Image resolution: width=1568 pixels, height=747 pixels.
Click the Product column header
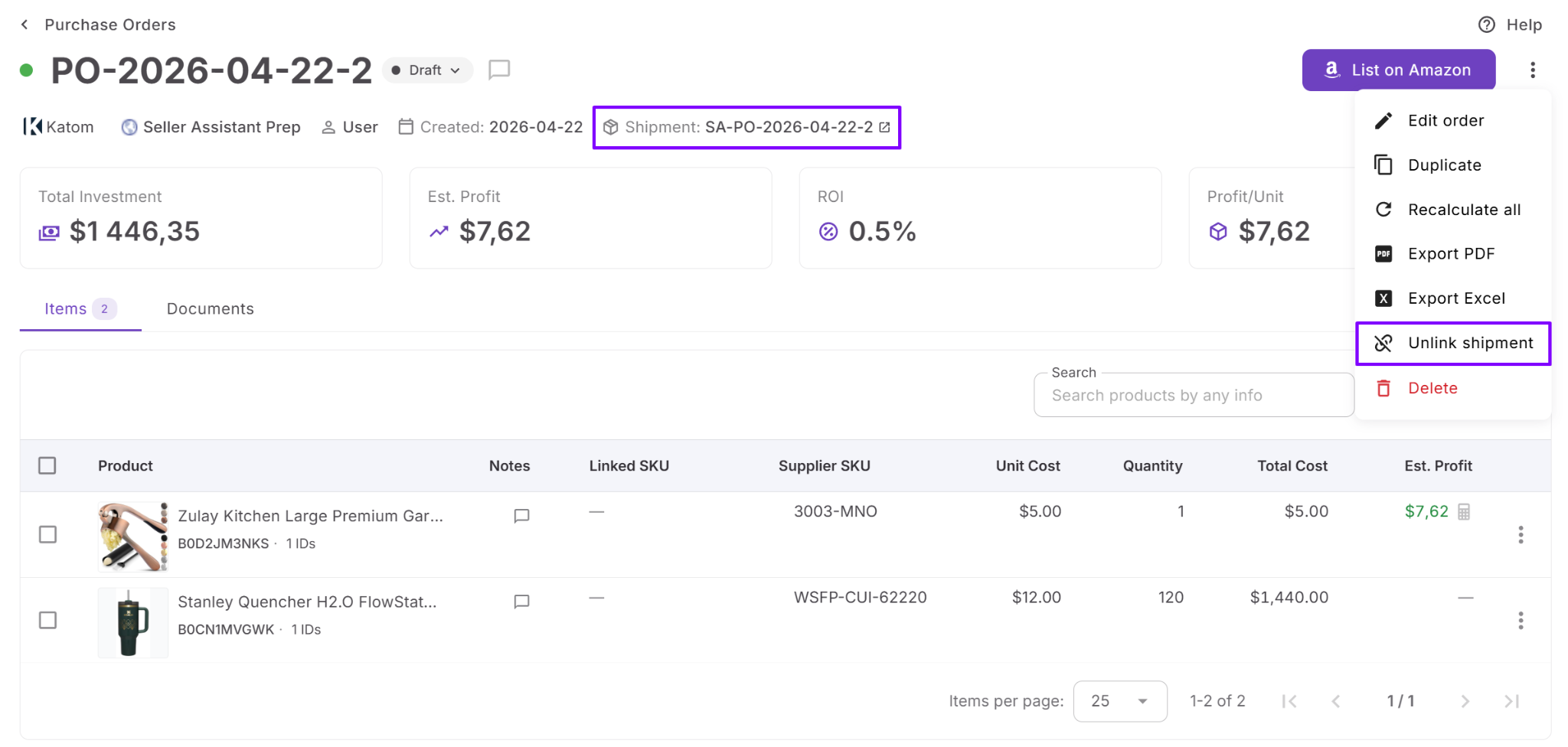click(x=126, y=465)
